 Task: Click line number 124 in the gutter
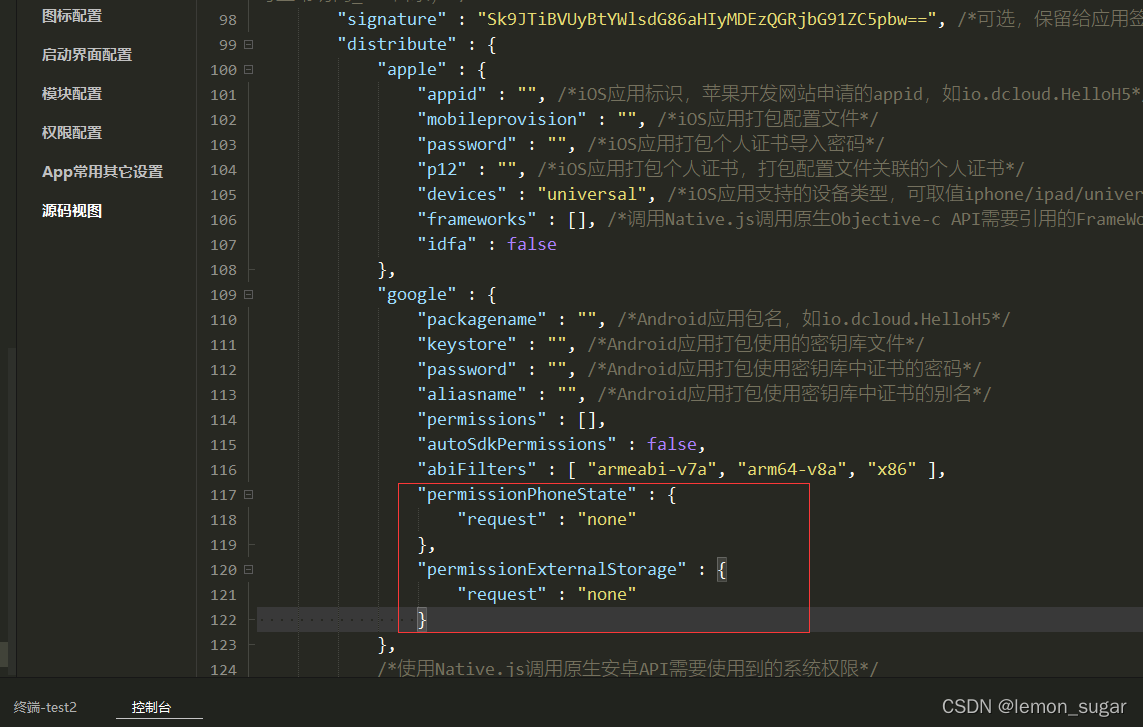click(223, 669)
